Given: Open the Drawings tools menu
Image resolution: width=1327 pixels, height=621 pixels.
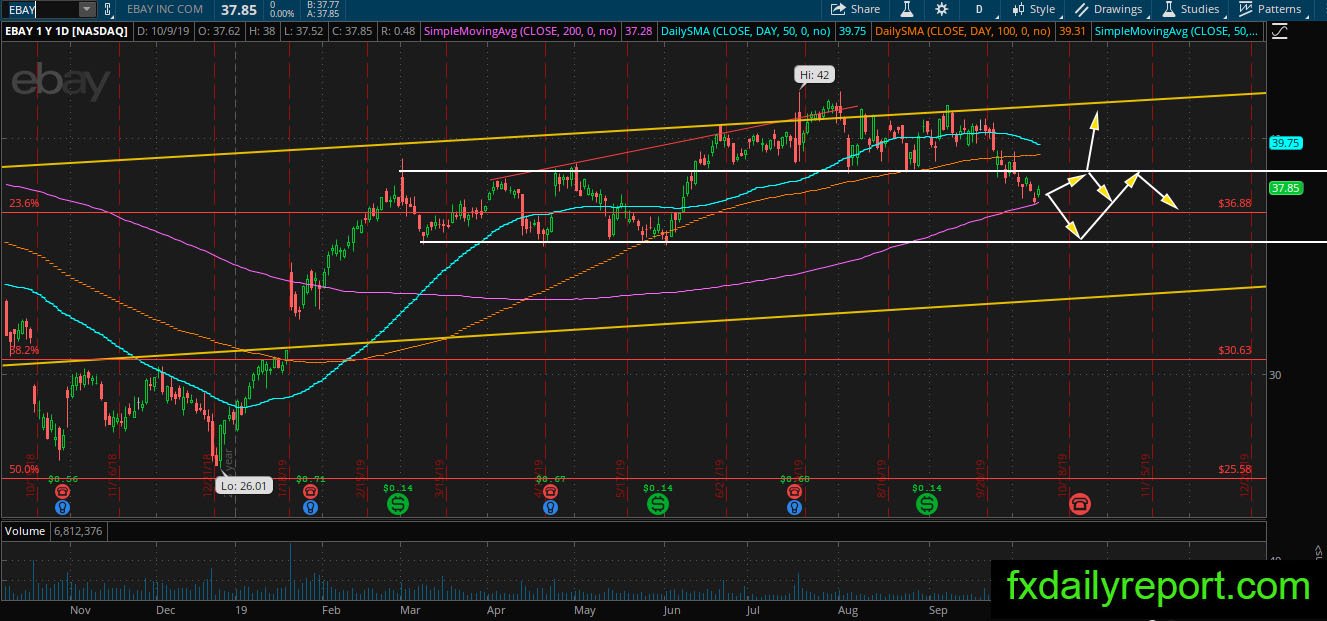Looking at the screenshot, I should 1109,9.
